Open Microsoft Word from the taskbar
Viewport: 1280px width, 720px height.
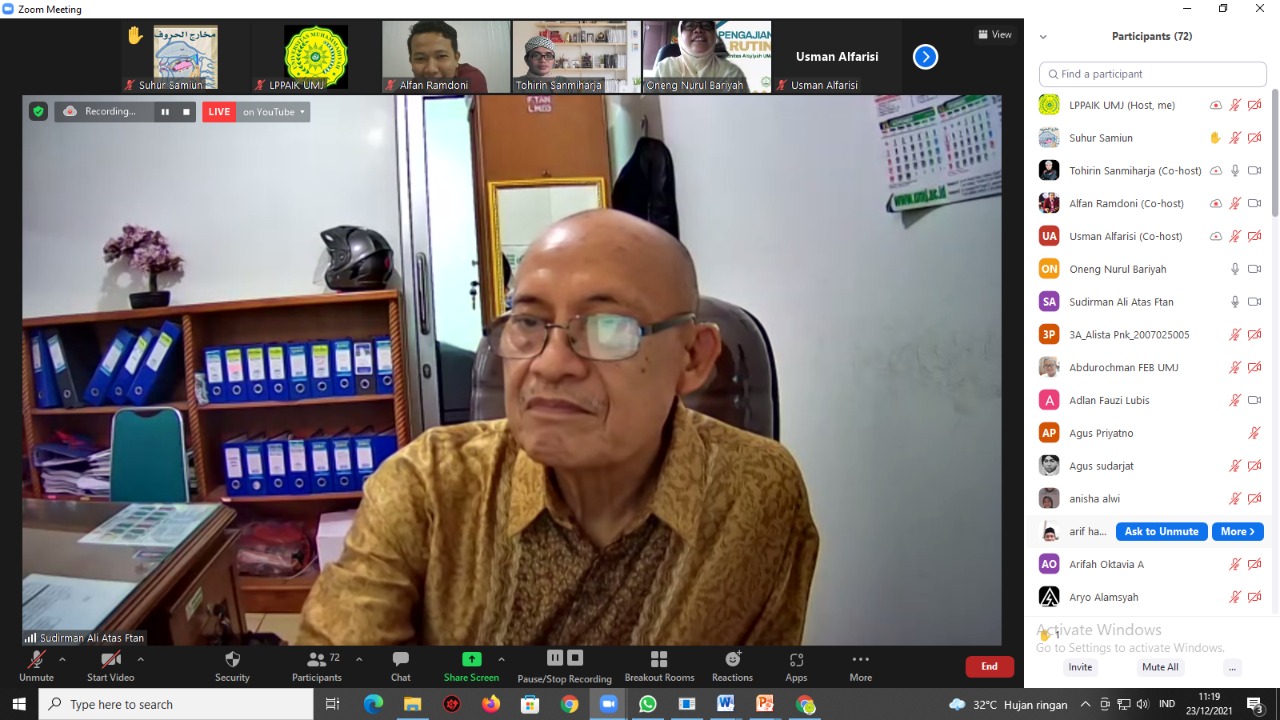(x=725, y=704)
